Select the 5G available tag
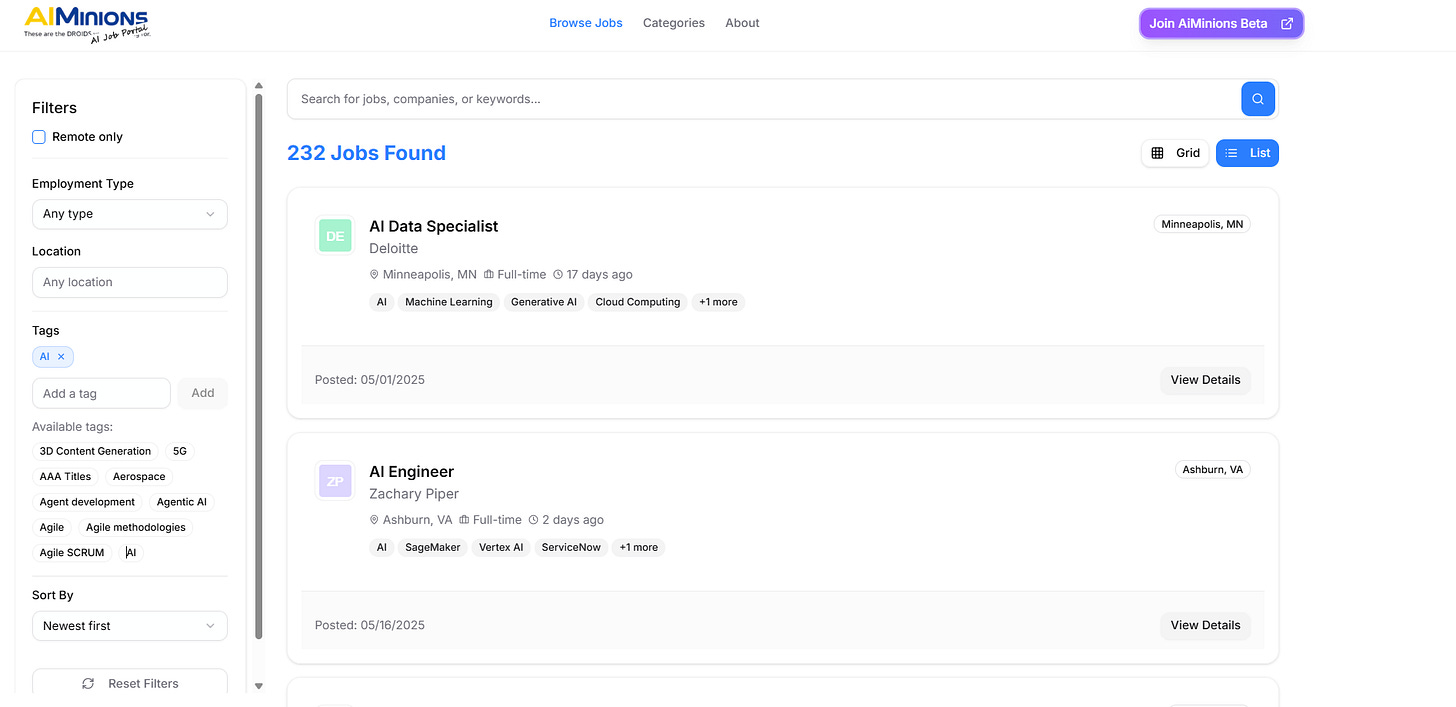This screenshot has height=707, width=1456. 180,451
